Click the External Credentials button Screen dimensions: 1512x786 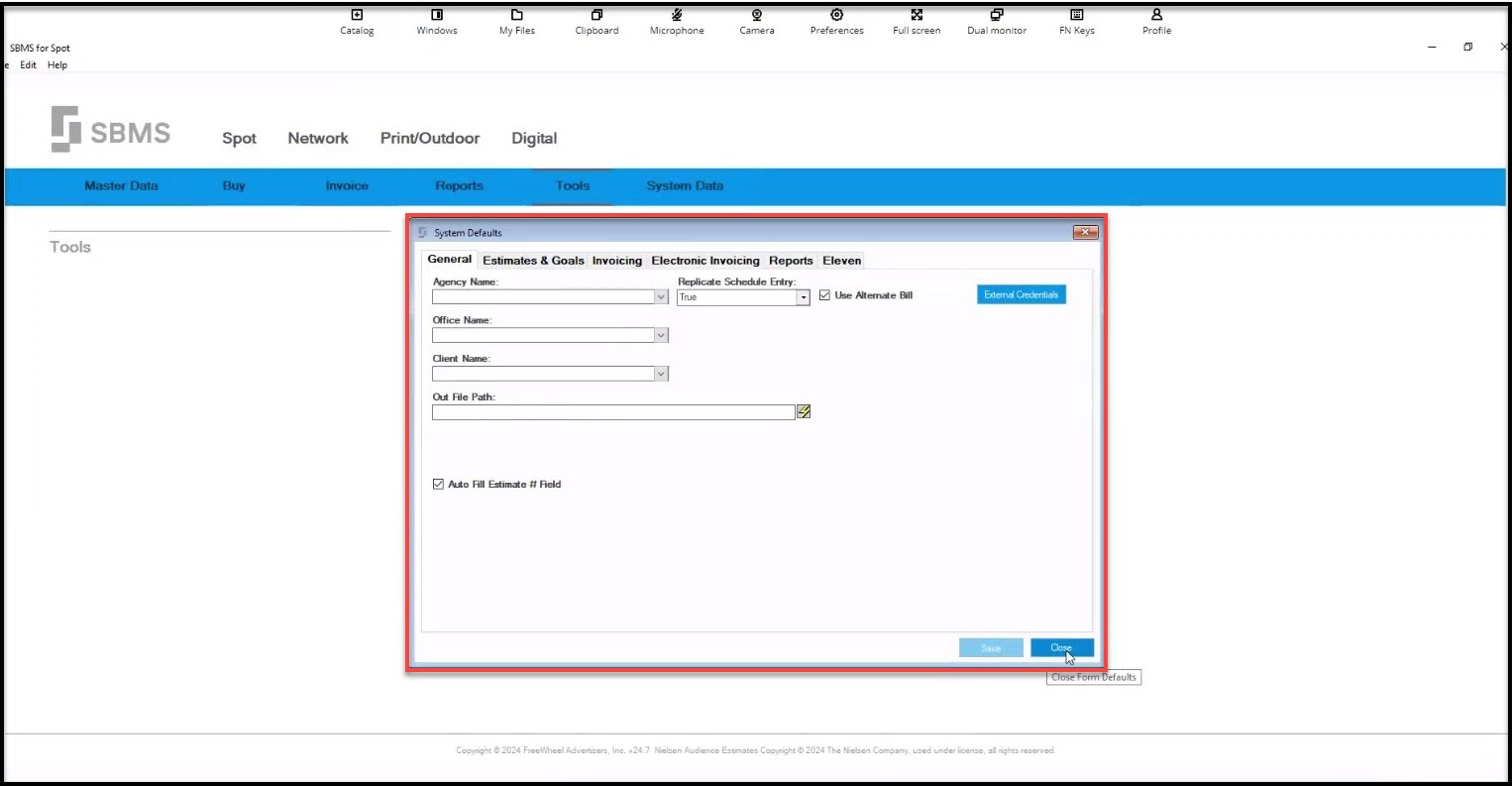pos(1022,294)
